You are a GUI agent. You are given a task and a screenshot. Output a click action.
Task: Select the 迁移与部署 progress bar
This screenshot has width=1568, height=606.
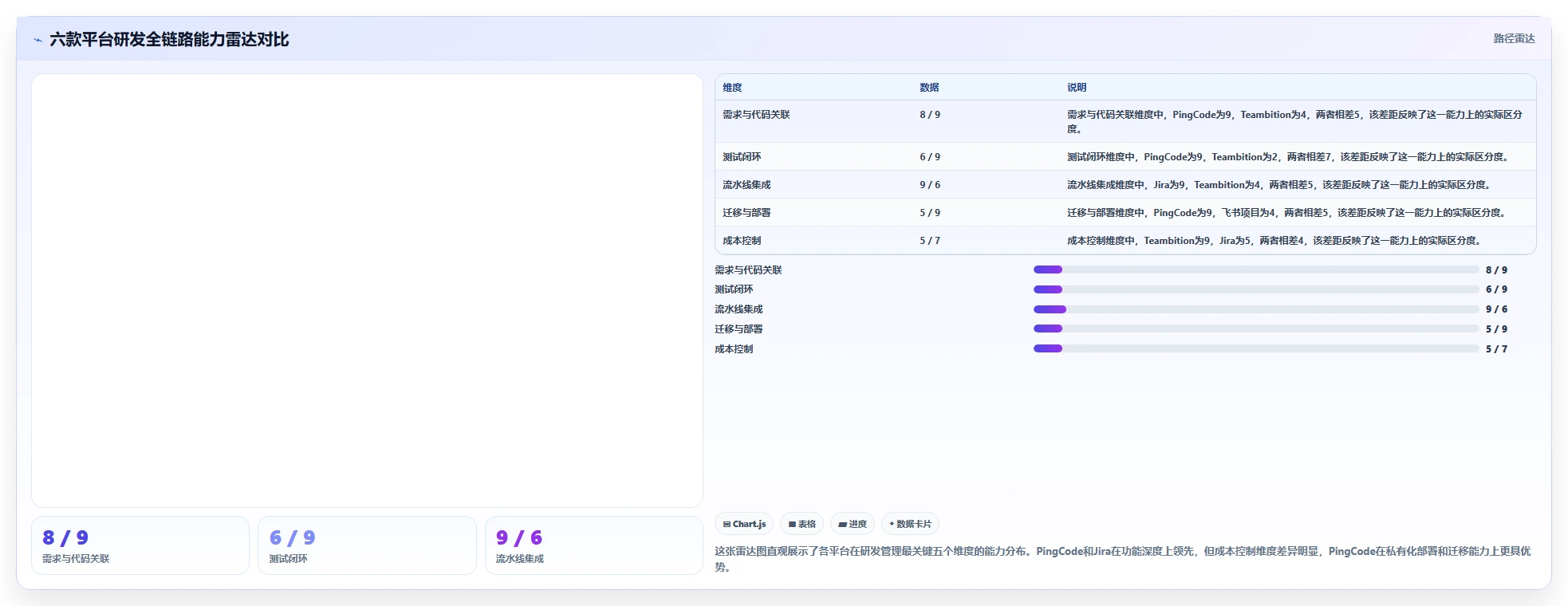tap(1255, 329)
